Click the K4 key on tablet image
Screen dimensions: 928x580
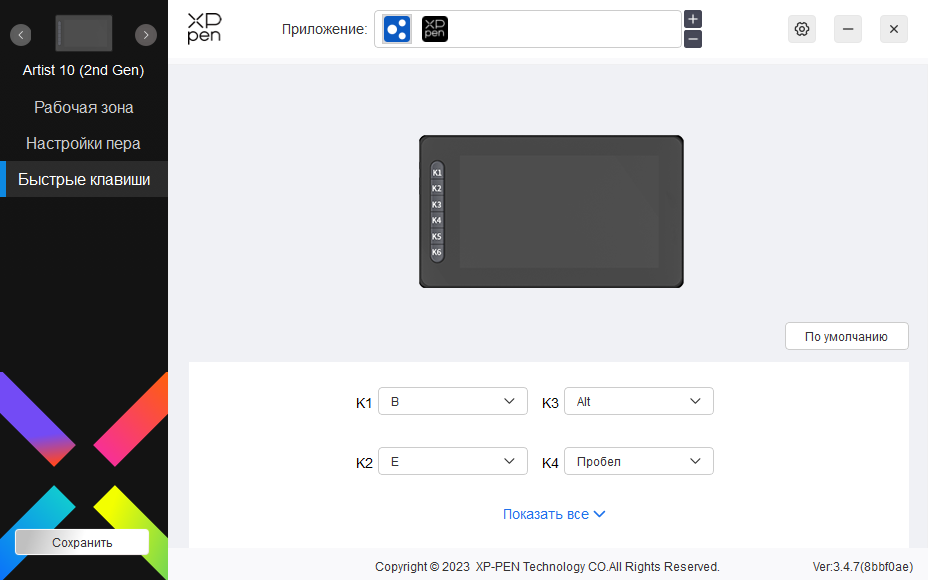click(x=437, y=220)
